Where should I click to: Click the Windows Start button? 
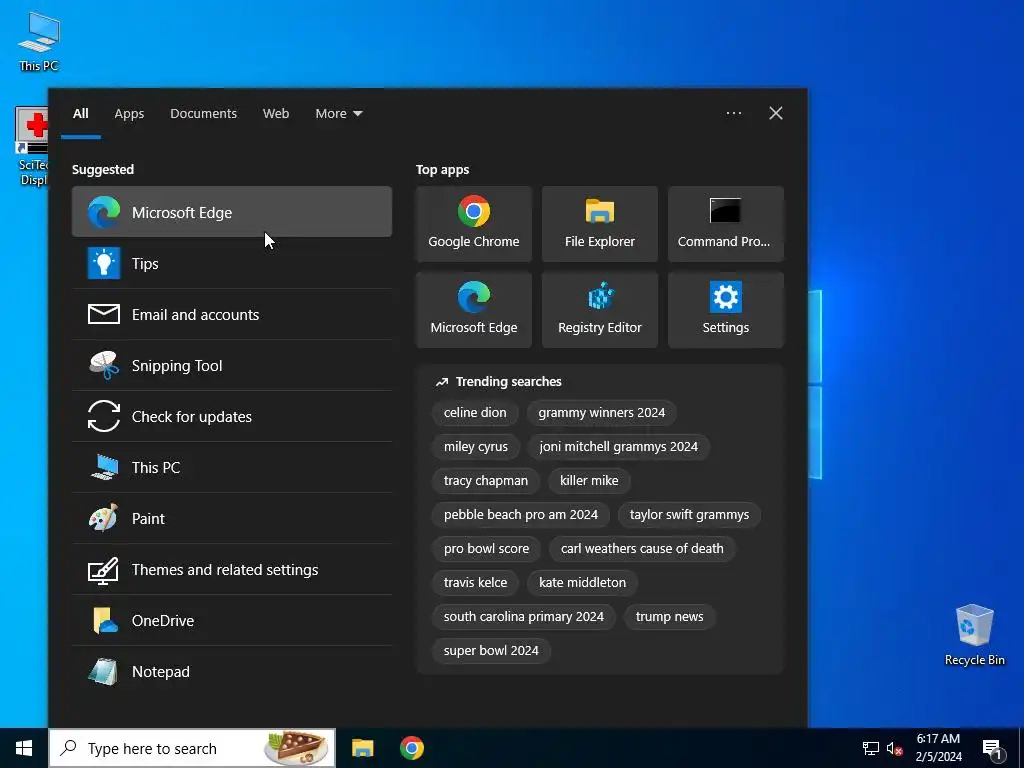click(x=24, y=748)
